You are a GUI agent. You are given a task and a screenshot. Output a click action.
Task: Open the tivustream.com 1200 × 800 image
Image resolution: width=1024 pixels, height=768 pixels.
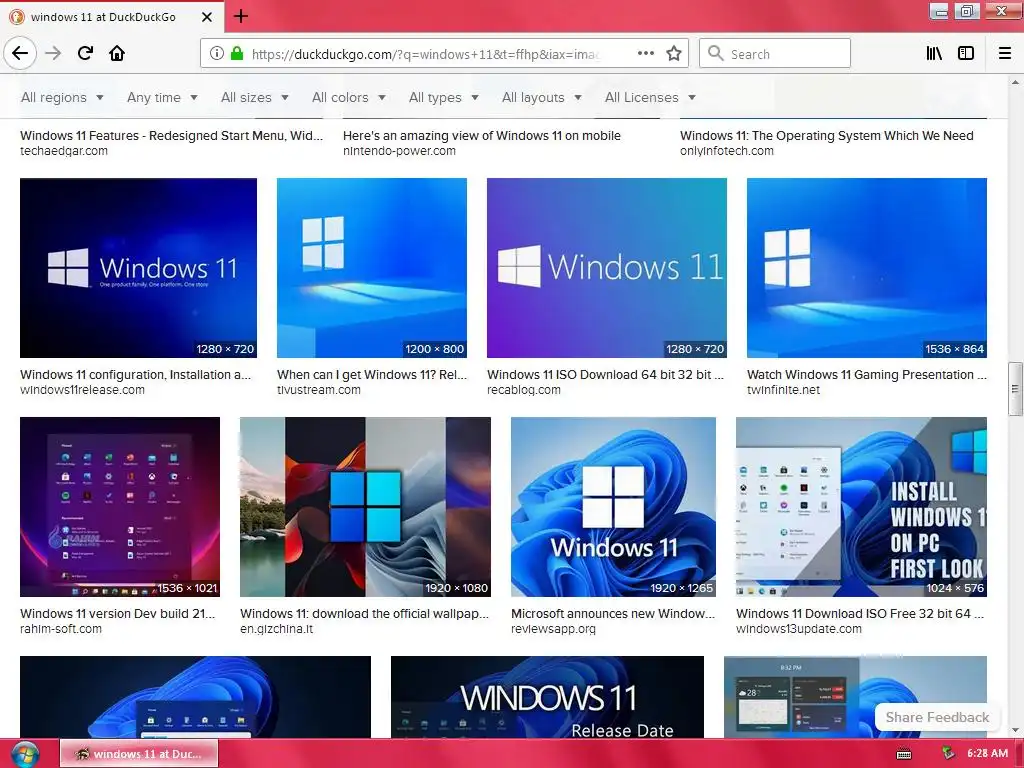point(372,268)
